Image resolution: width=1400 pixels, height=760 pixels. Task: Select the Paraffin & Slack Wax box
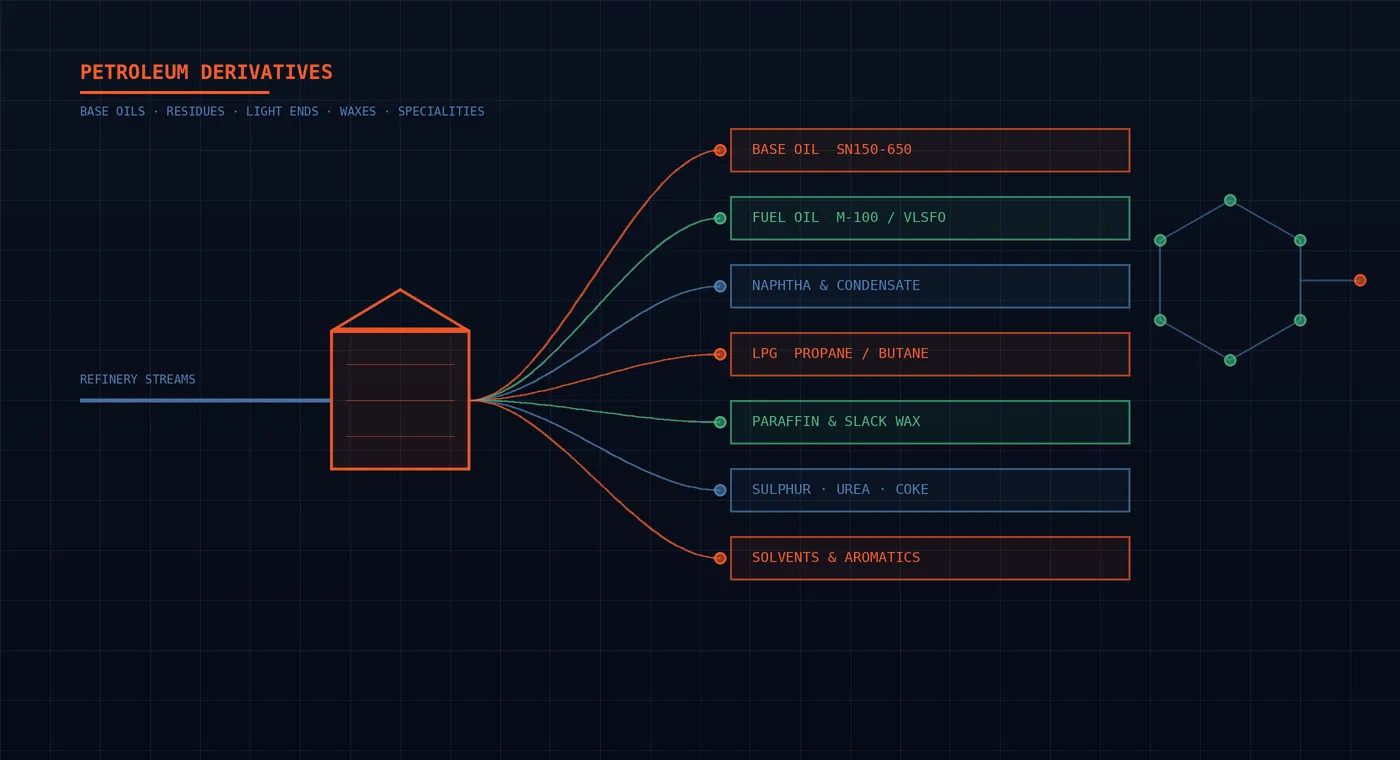coord(930,422)
